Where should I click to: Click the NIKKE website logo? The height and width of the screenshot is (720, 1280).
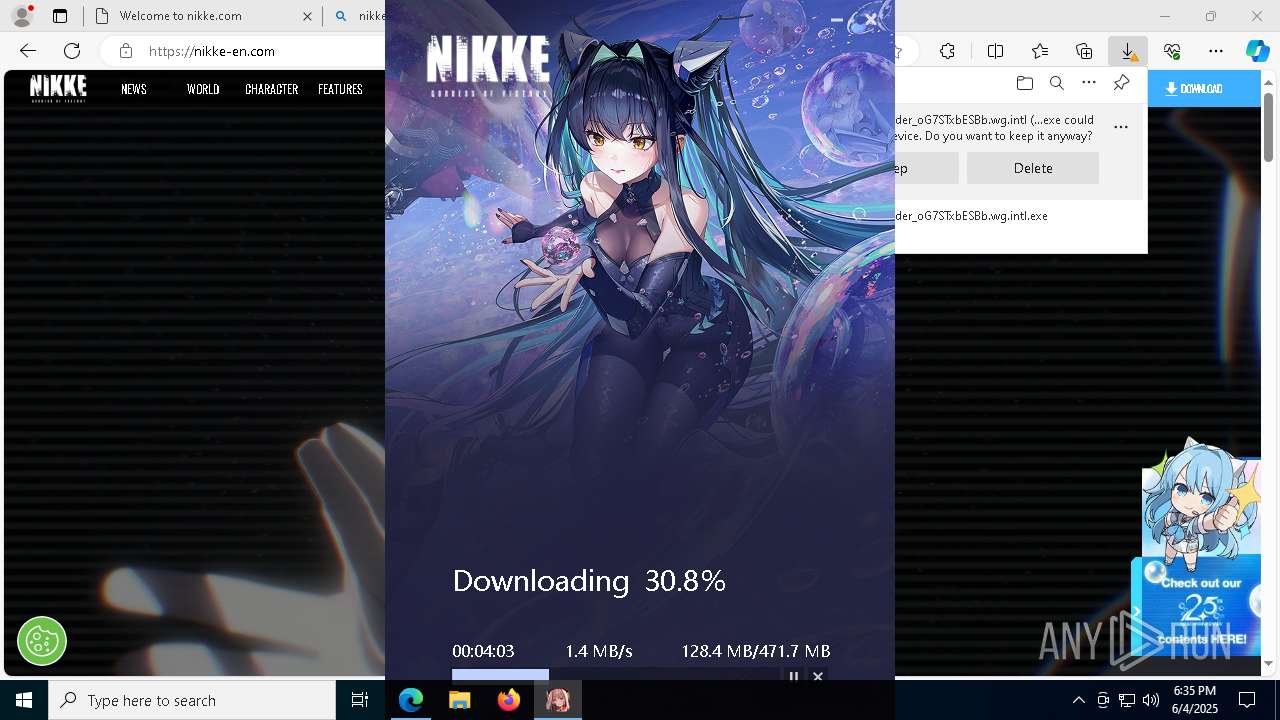58,88
